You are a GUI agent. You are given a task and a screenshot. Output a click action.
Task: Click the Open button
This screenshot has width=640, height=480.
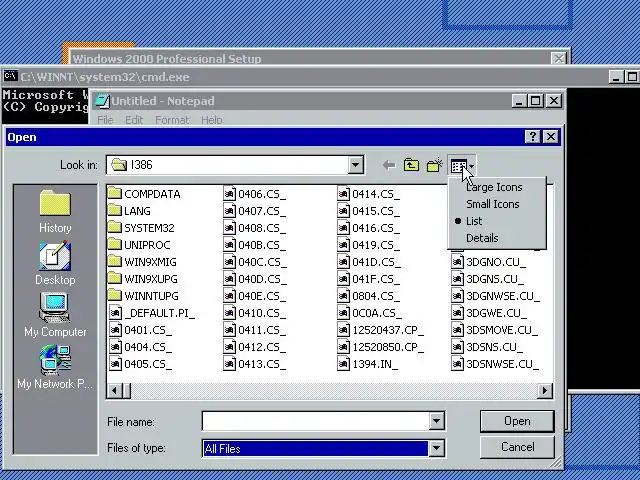[x=517, y=421]
